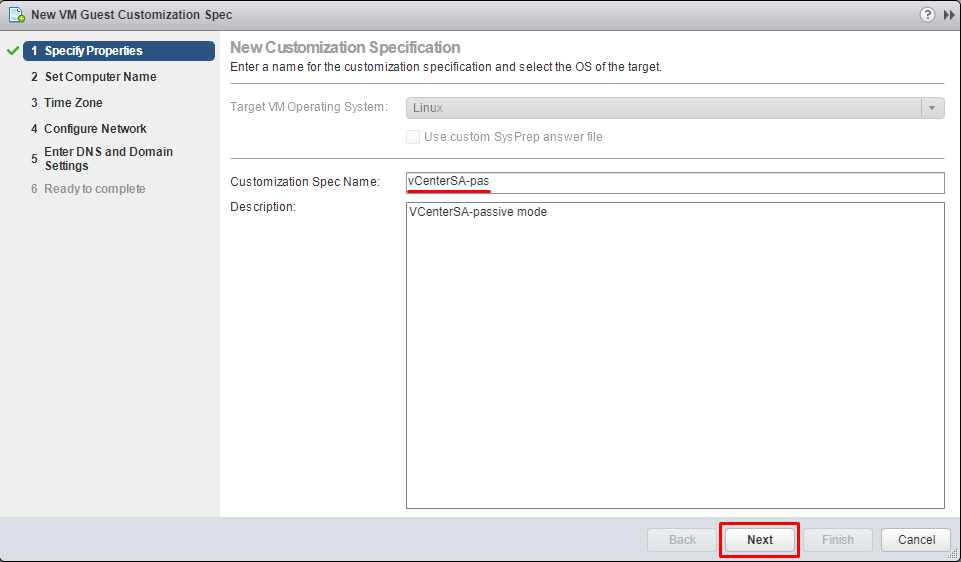Select step 1 Specify Properties

(119, 51)
